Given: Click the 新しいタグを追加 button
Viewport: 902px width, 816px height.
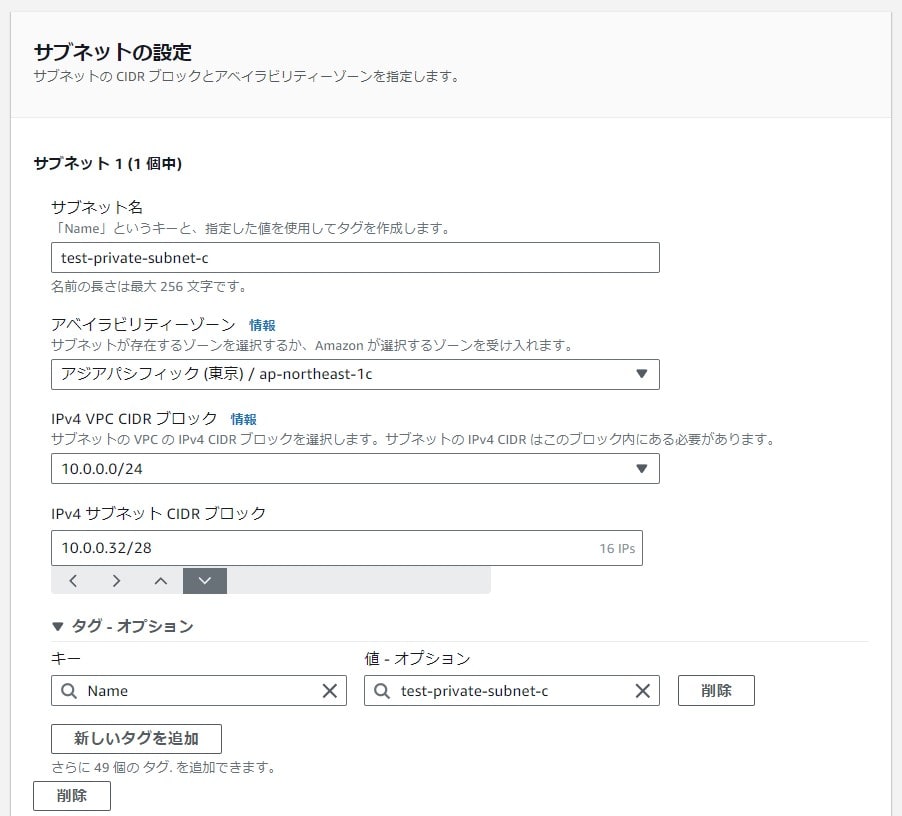Looking at the screenshot, I should pos(136,738).
